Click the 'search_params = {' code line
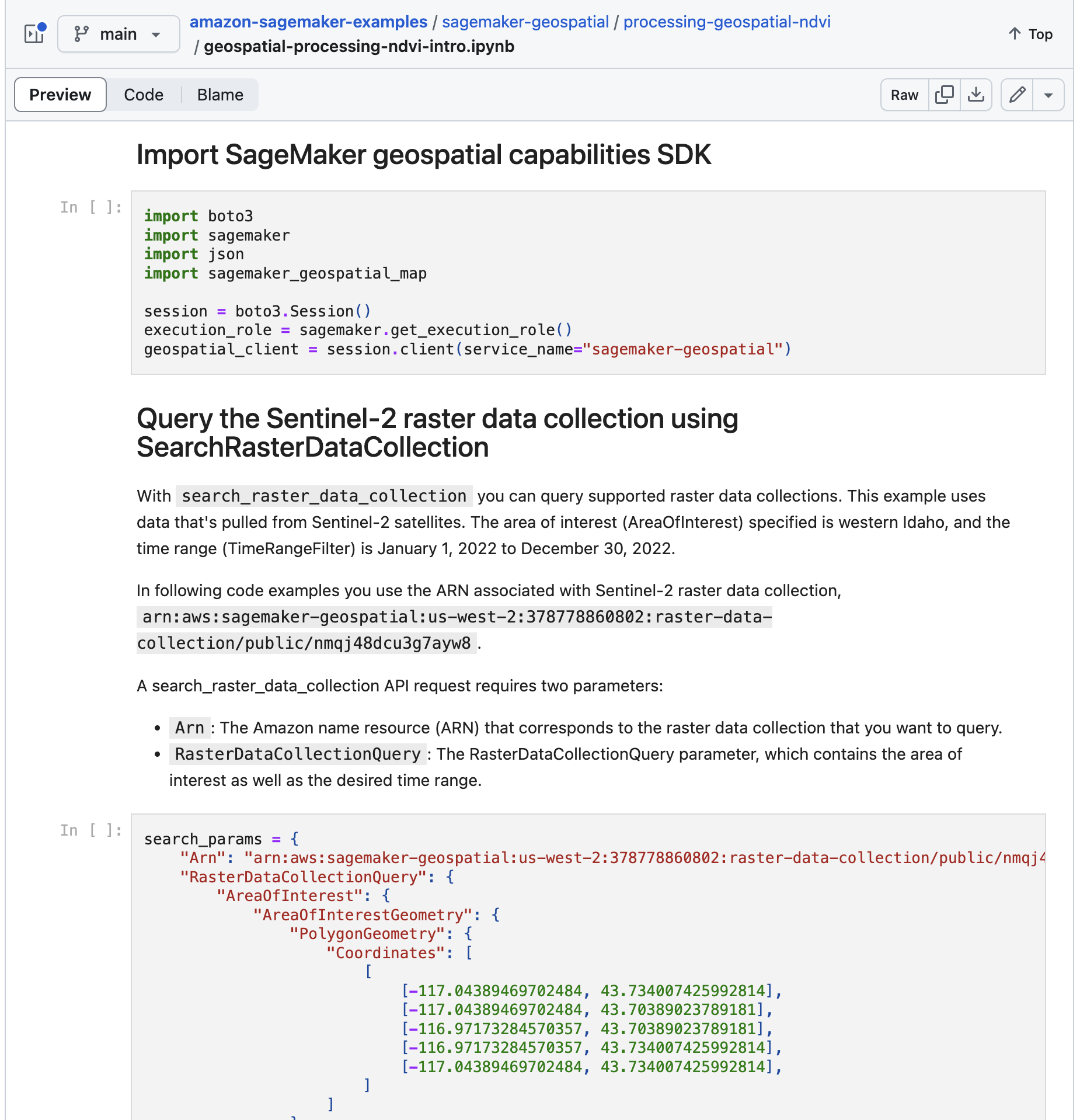The image size is (1087, 1120). pyautogui.click(x=222, y=839)
